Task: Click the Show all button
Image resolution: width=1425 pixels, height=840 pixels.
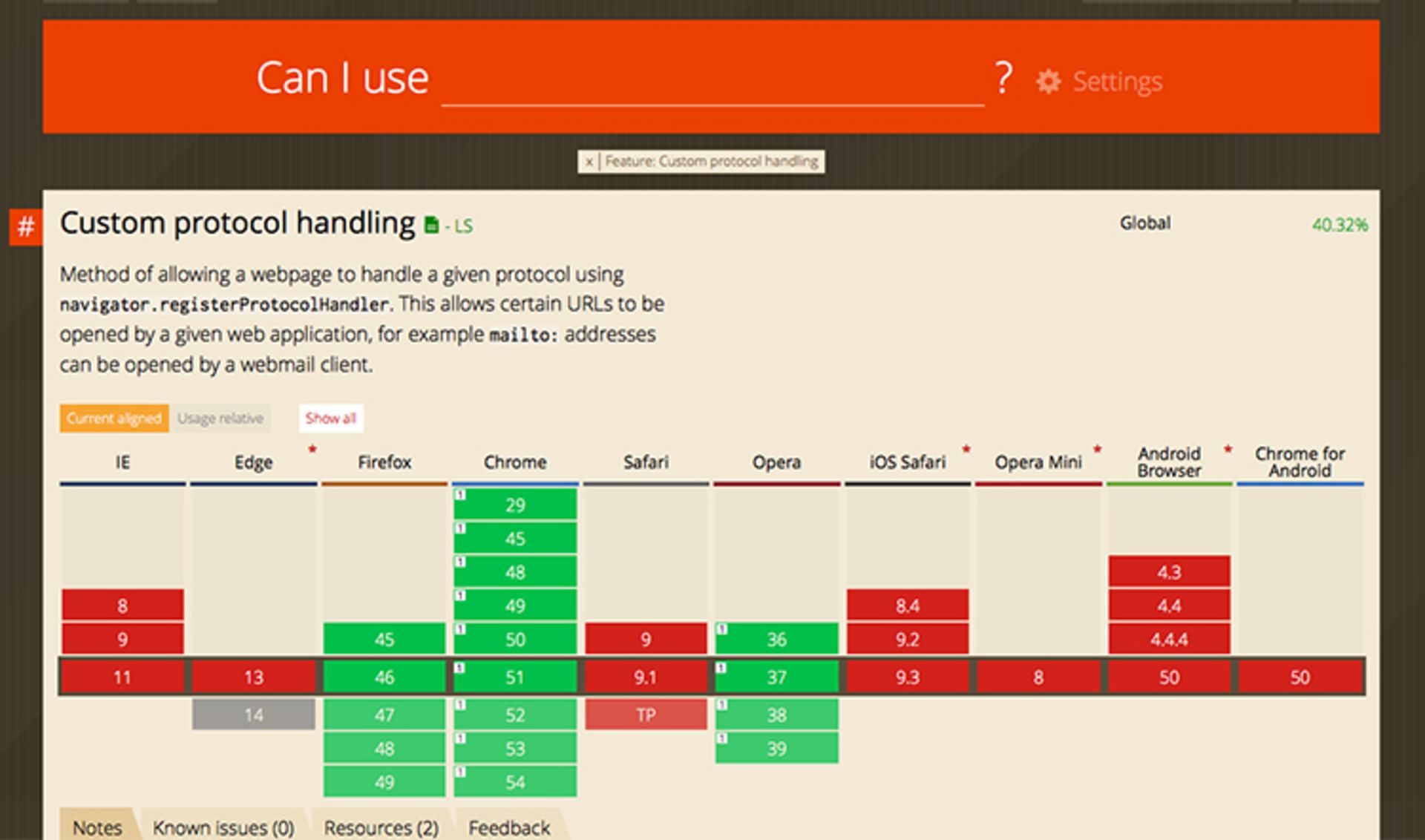Action: click(x=331, y=419)
